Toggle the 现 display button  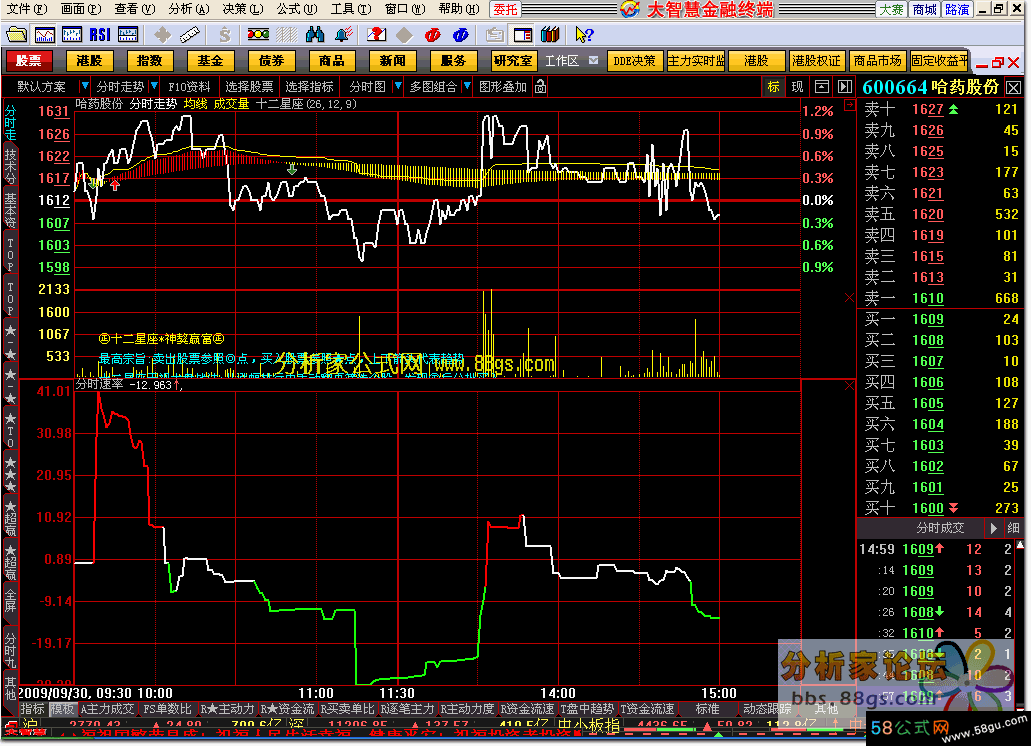[x=797, y=87]
